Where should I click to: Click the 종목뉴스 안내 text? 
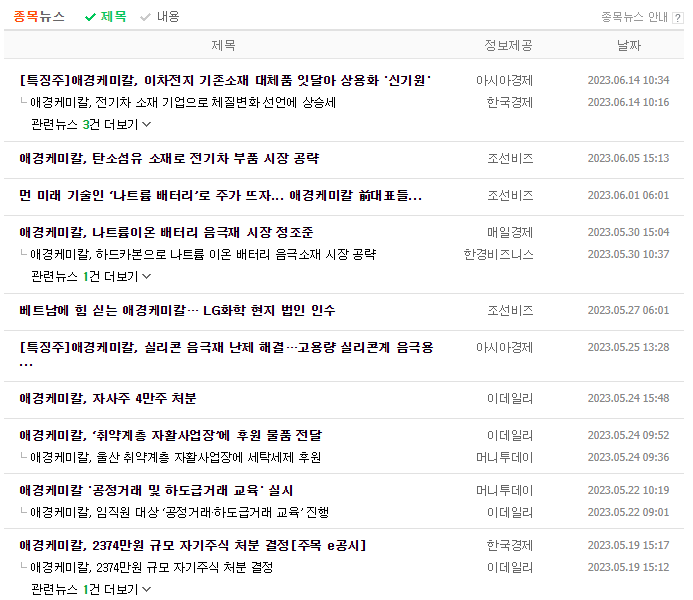coord(634,17)
